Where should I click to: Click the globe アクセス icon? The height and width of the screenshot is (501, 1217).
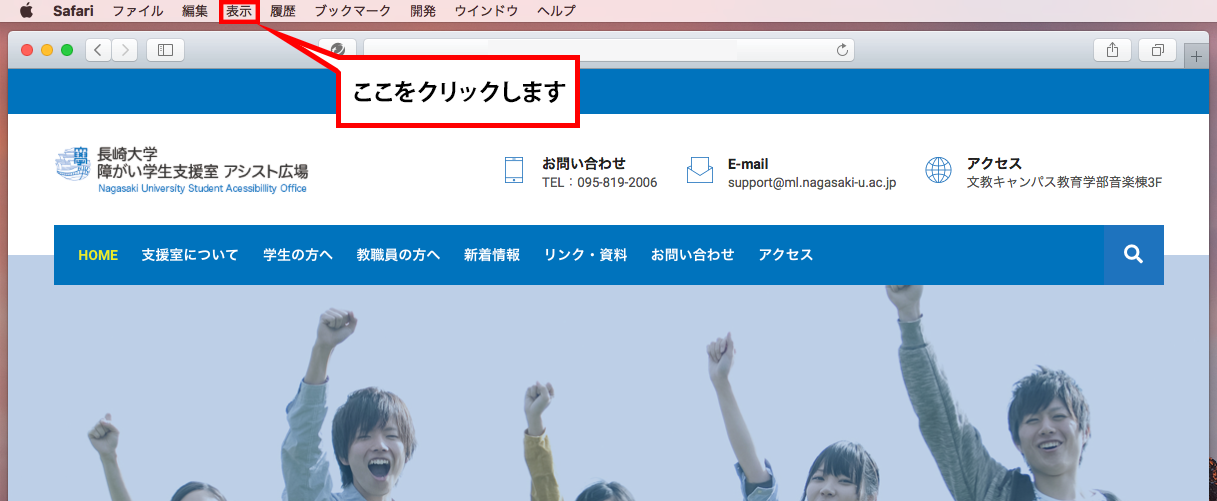coord(938,170)
